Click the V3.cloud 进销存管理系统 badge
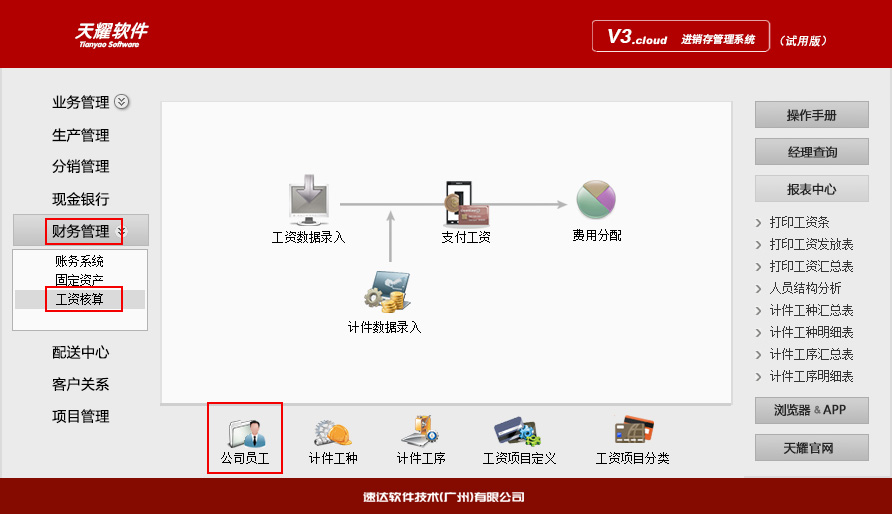 681,36
